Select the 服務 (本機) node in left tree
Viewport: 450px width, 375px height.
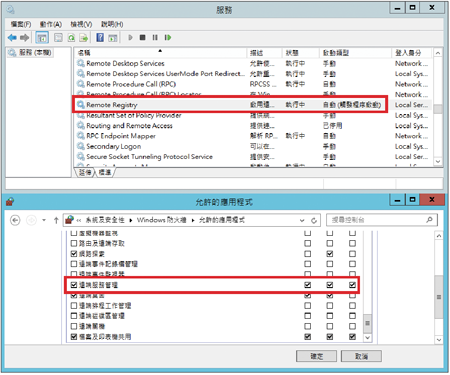pyautogui.click(x=30, y=52)
